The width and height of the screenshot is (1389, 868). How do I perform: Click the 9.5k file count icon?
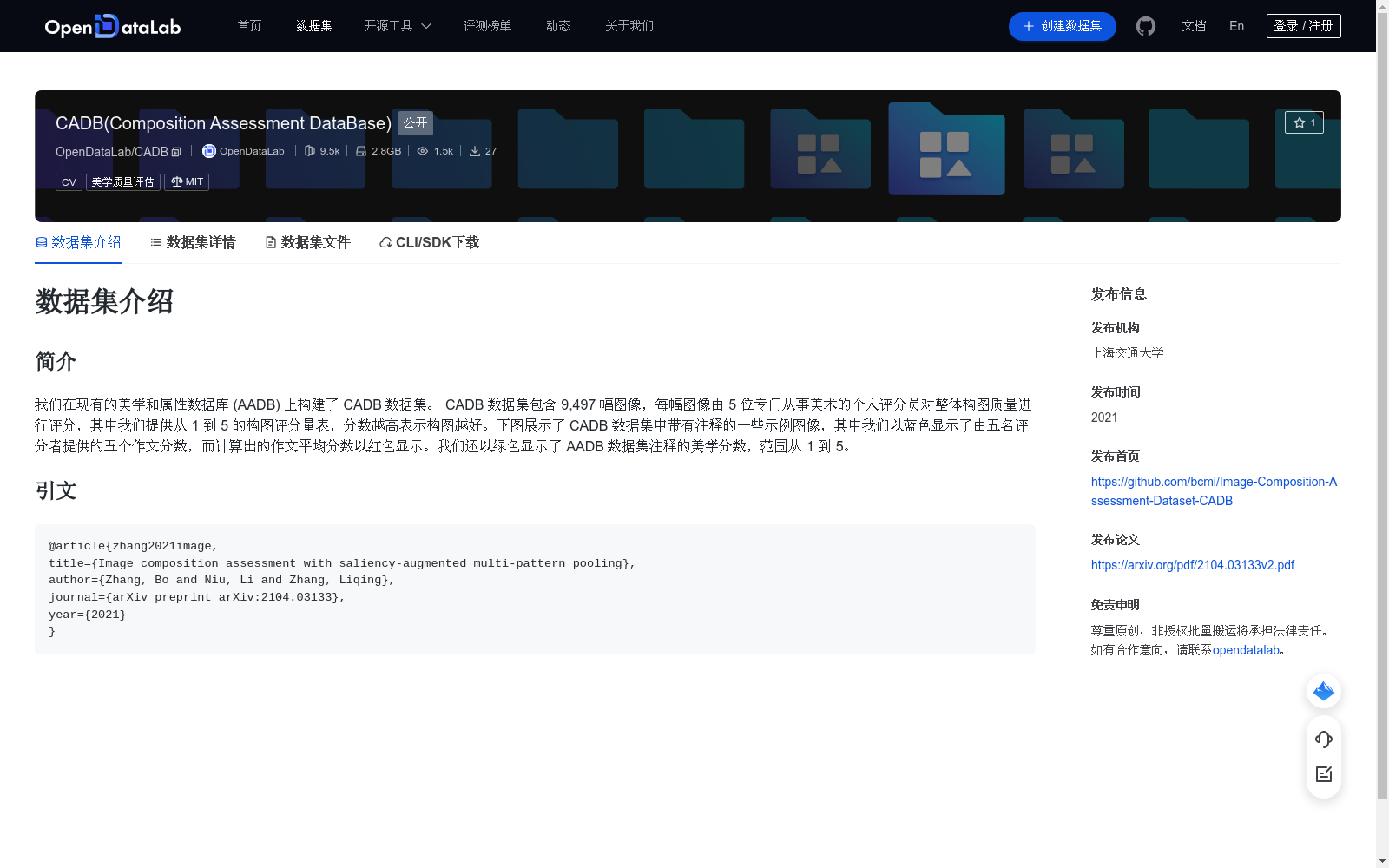pyautogui.click(x=310, y=151)
